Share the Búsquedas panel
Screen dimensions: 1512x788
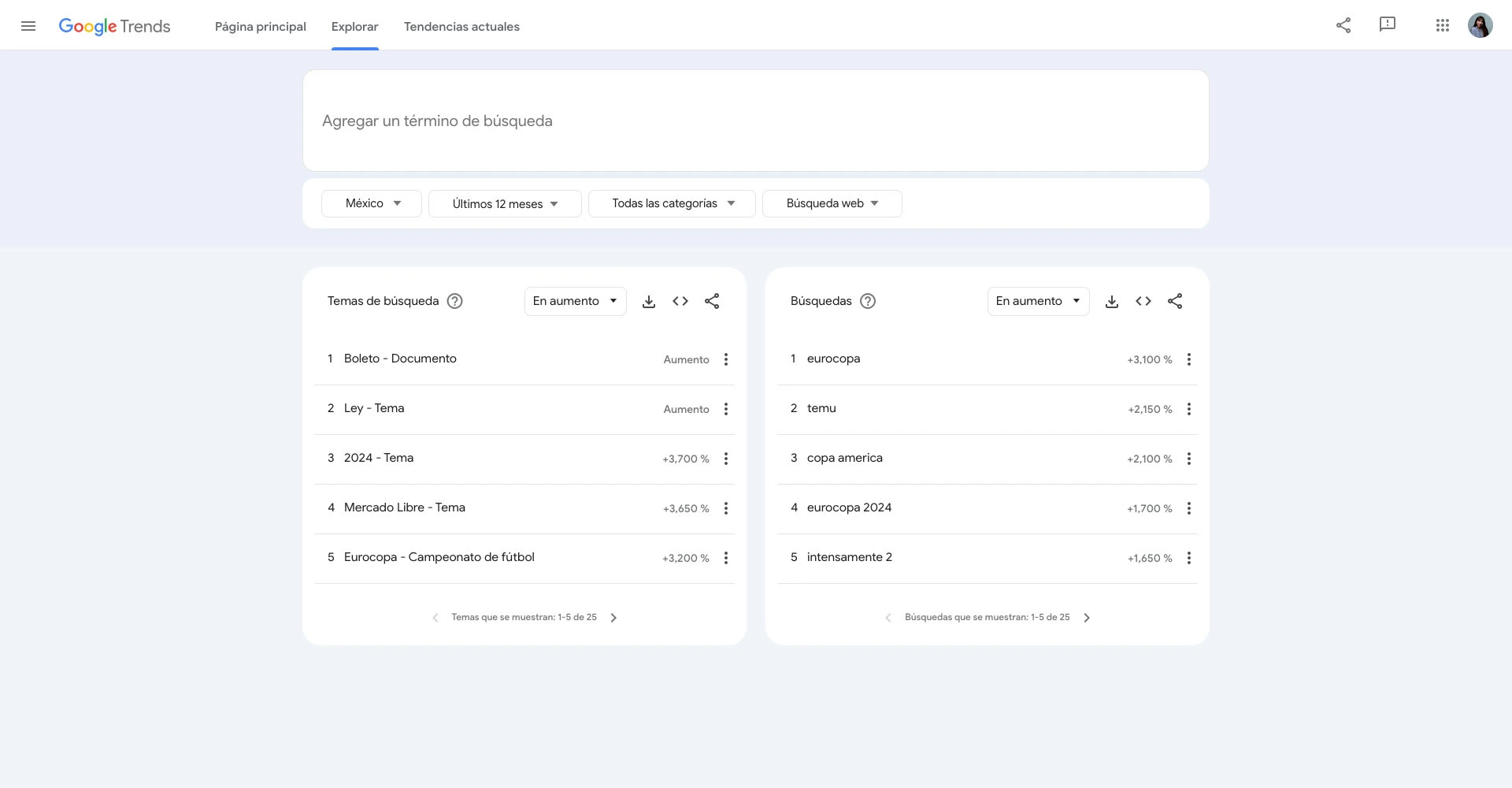[1175, 301]
